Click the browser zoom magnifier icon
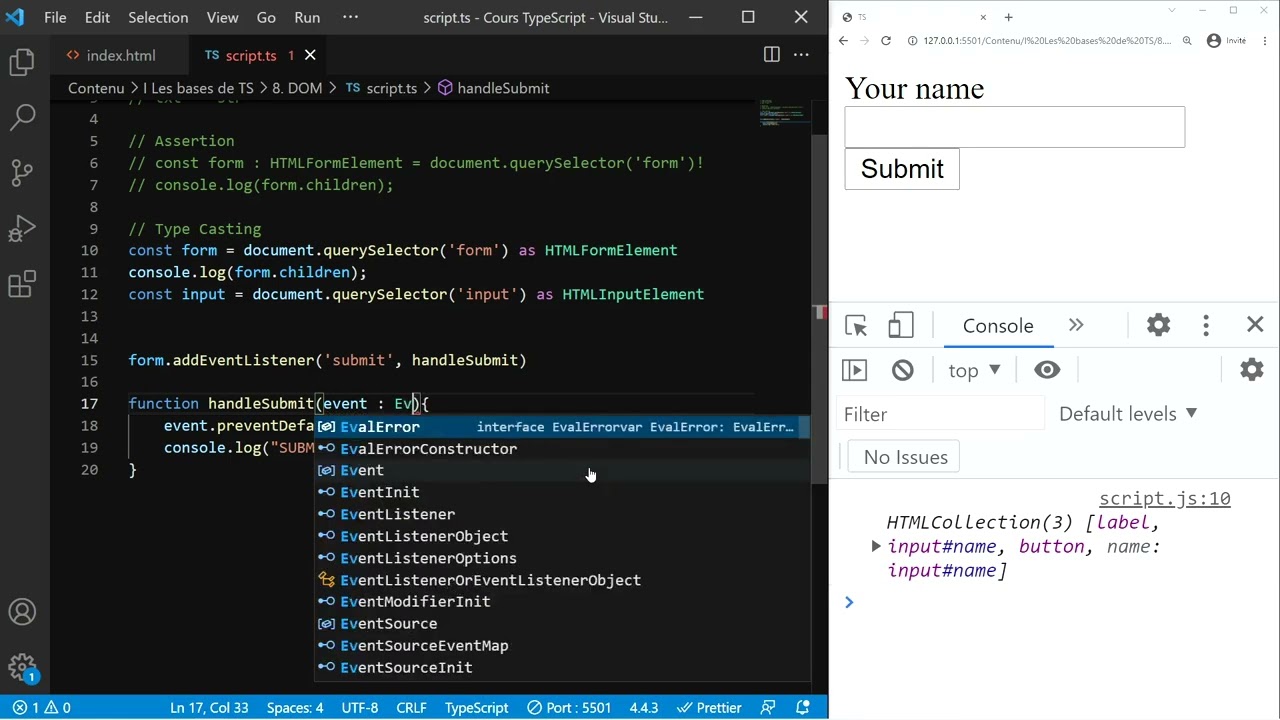The image size is (1280, 720). click(x=1187, y=41)
